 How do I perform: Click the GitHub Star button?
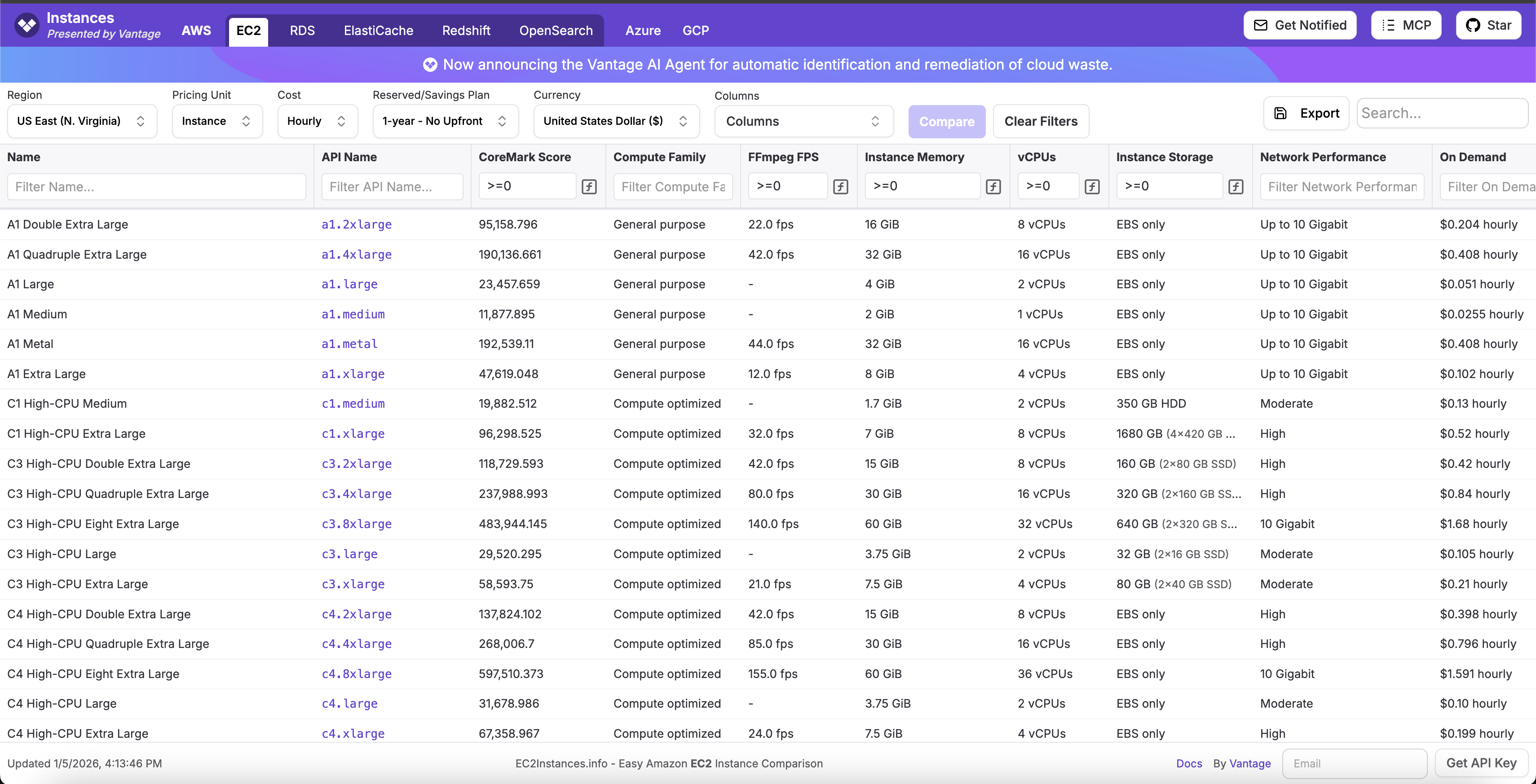(x=1488, y=25)
